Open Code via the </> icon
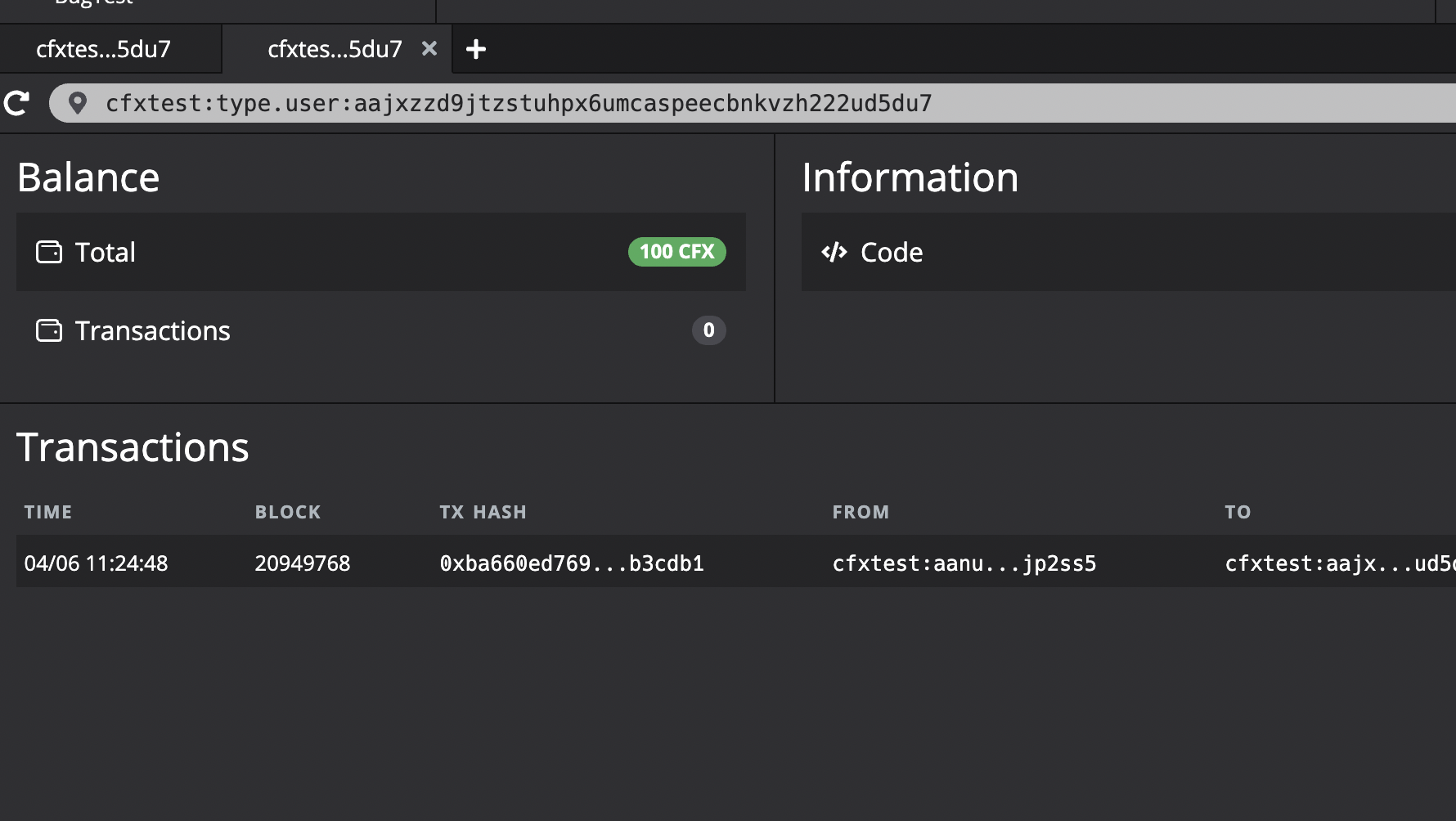Viewport: 1456px width, 821px height. pos(834,252)
